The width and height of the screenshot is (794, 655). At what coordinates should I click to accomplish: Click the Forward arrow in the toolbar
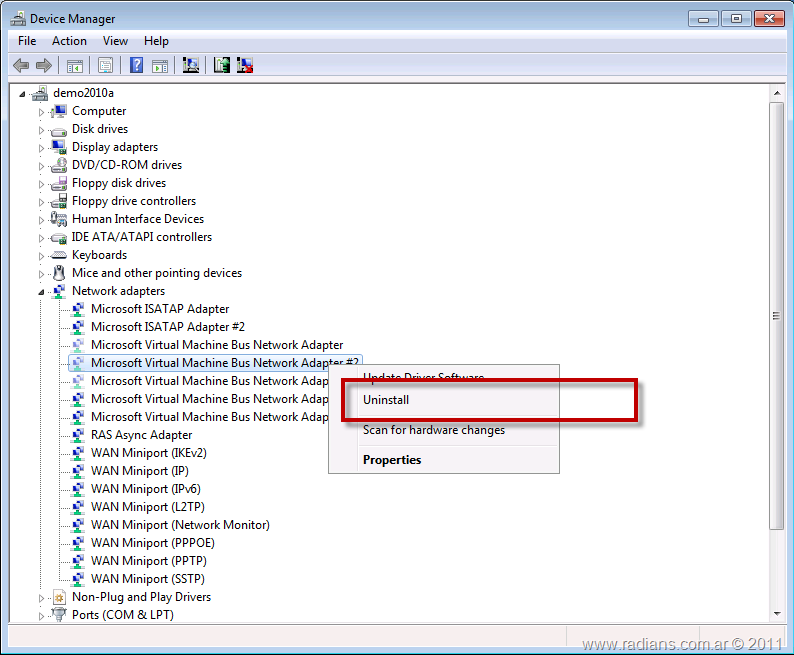(x=43, y=66)
